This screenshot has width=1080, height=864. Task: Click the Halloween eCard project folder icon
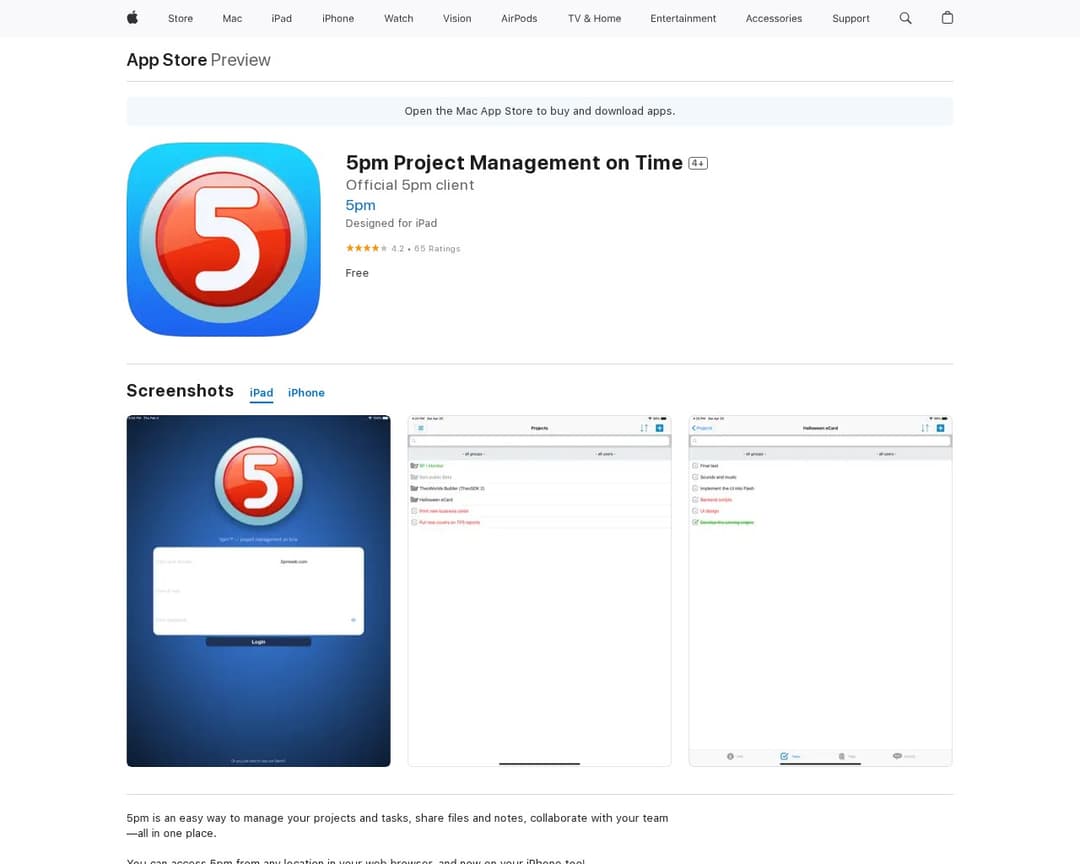pos(414,499)
